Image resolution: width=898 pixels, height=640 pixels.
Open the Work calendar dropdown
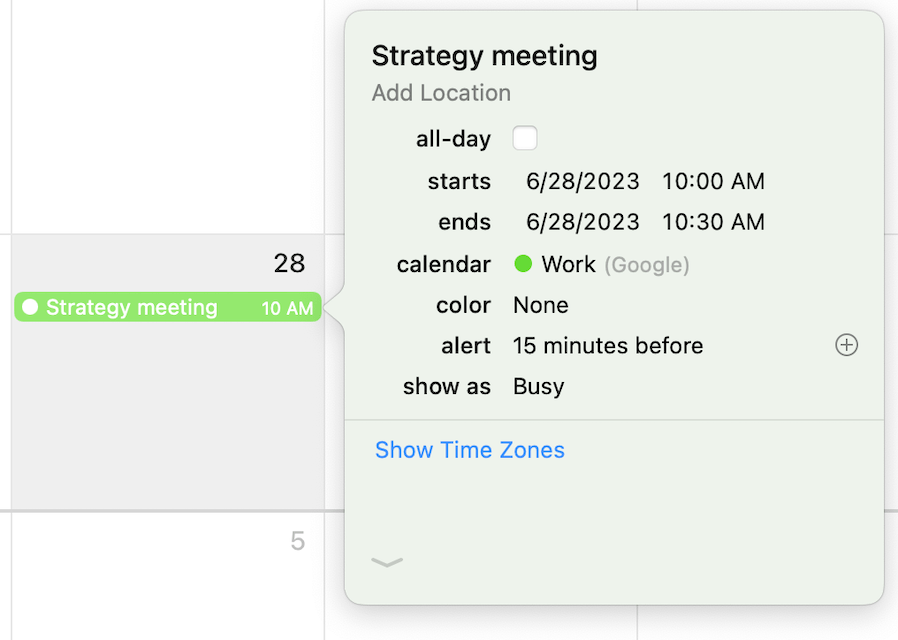pos(569,265)
